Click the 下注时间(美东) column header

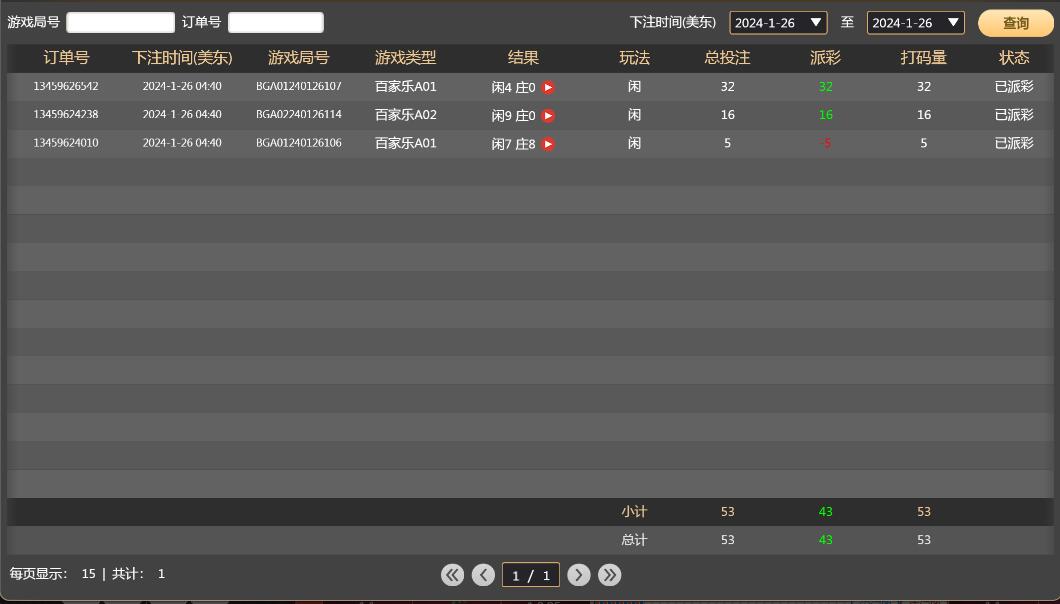click(x=182, y=58)
